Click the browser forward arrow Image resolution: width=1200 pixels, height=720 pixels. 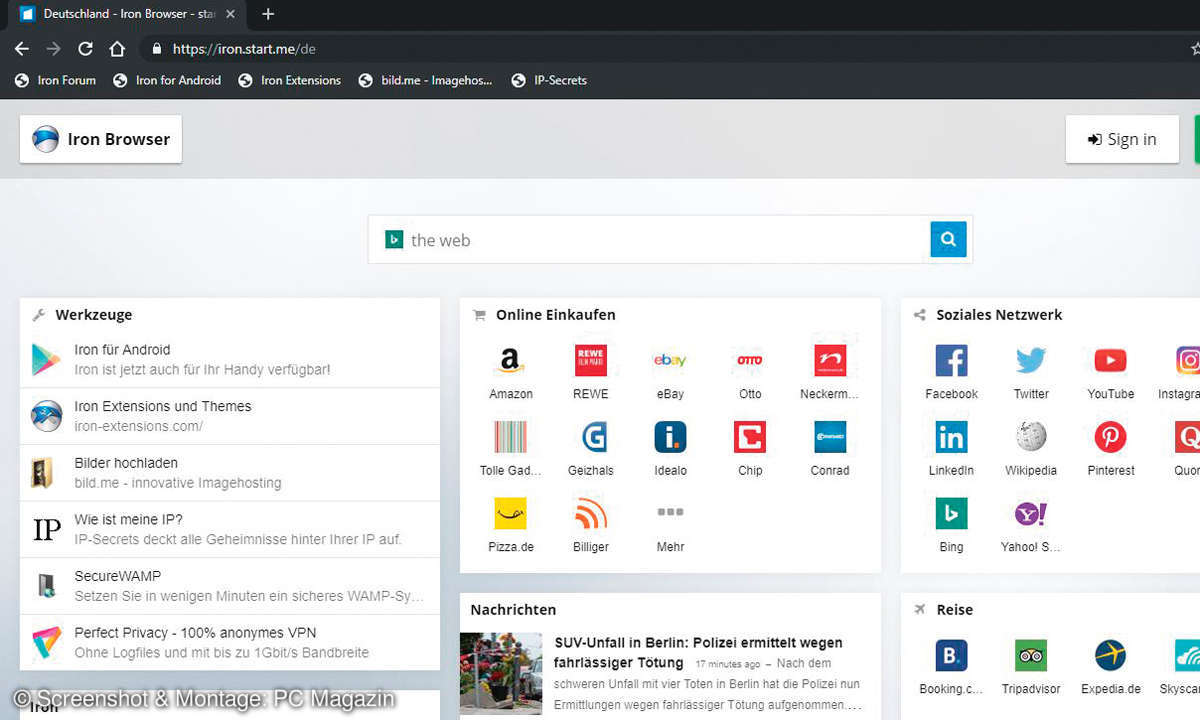pos(54,48)
